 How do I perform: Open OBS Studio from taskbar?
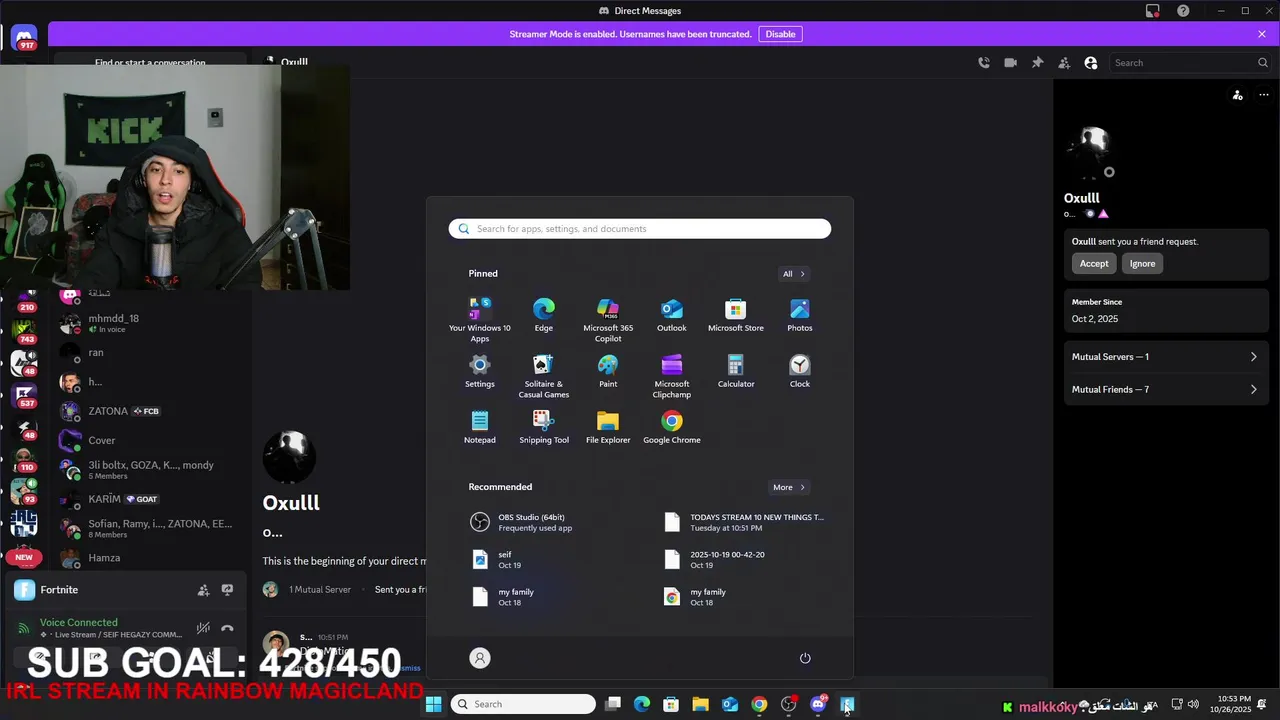pos(789,704)
